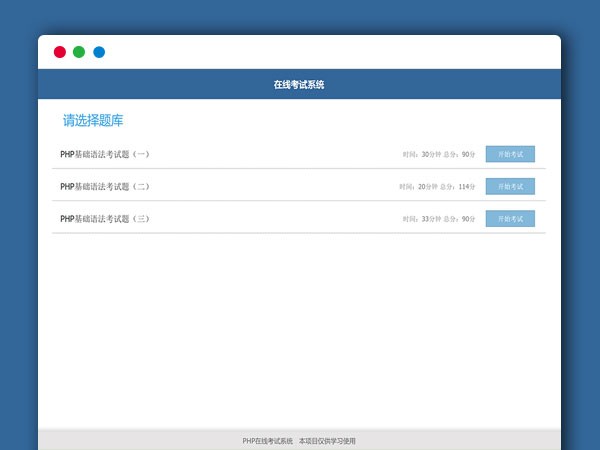Click the red window dot

60,52
